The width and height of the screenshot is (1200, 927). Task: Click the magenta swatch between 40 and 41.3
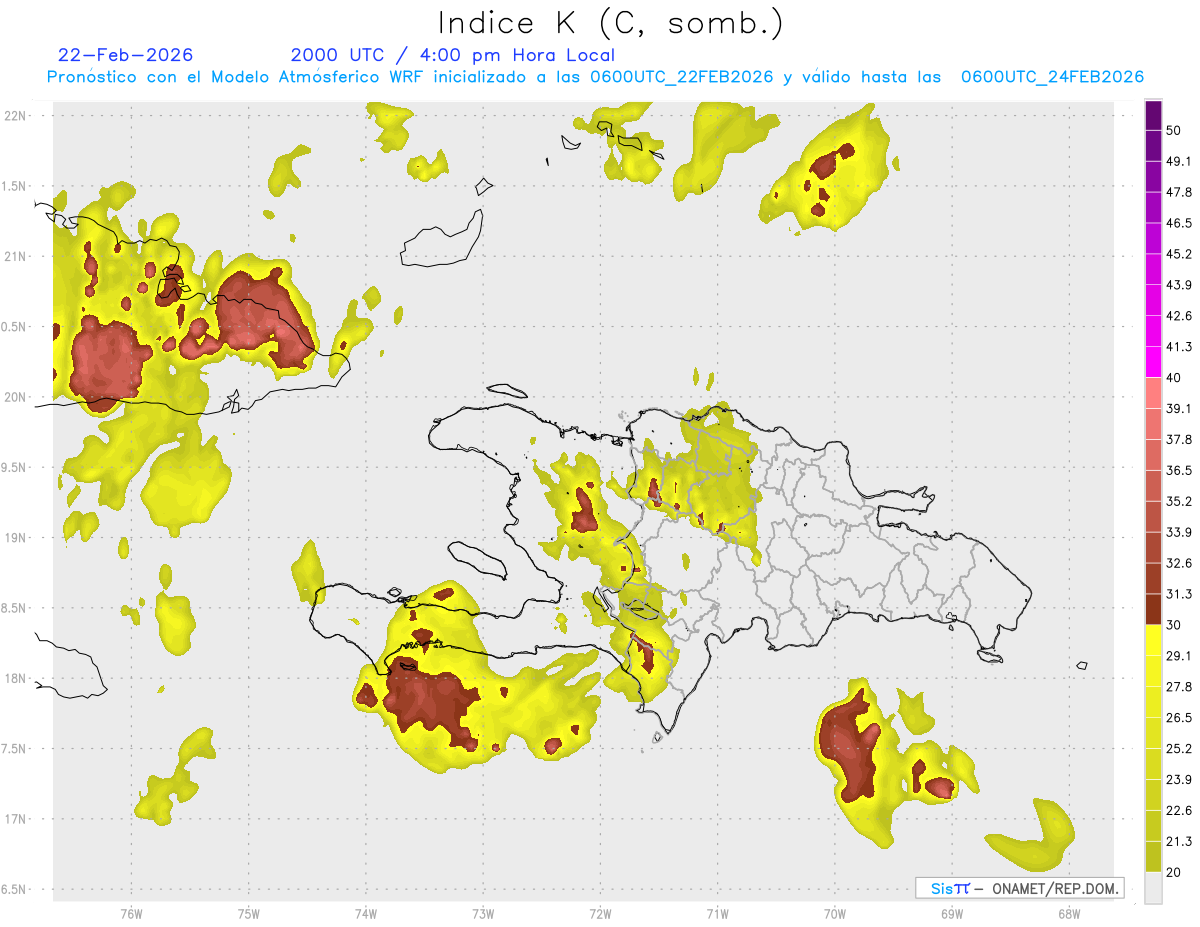point(1153,362)
